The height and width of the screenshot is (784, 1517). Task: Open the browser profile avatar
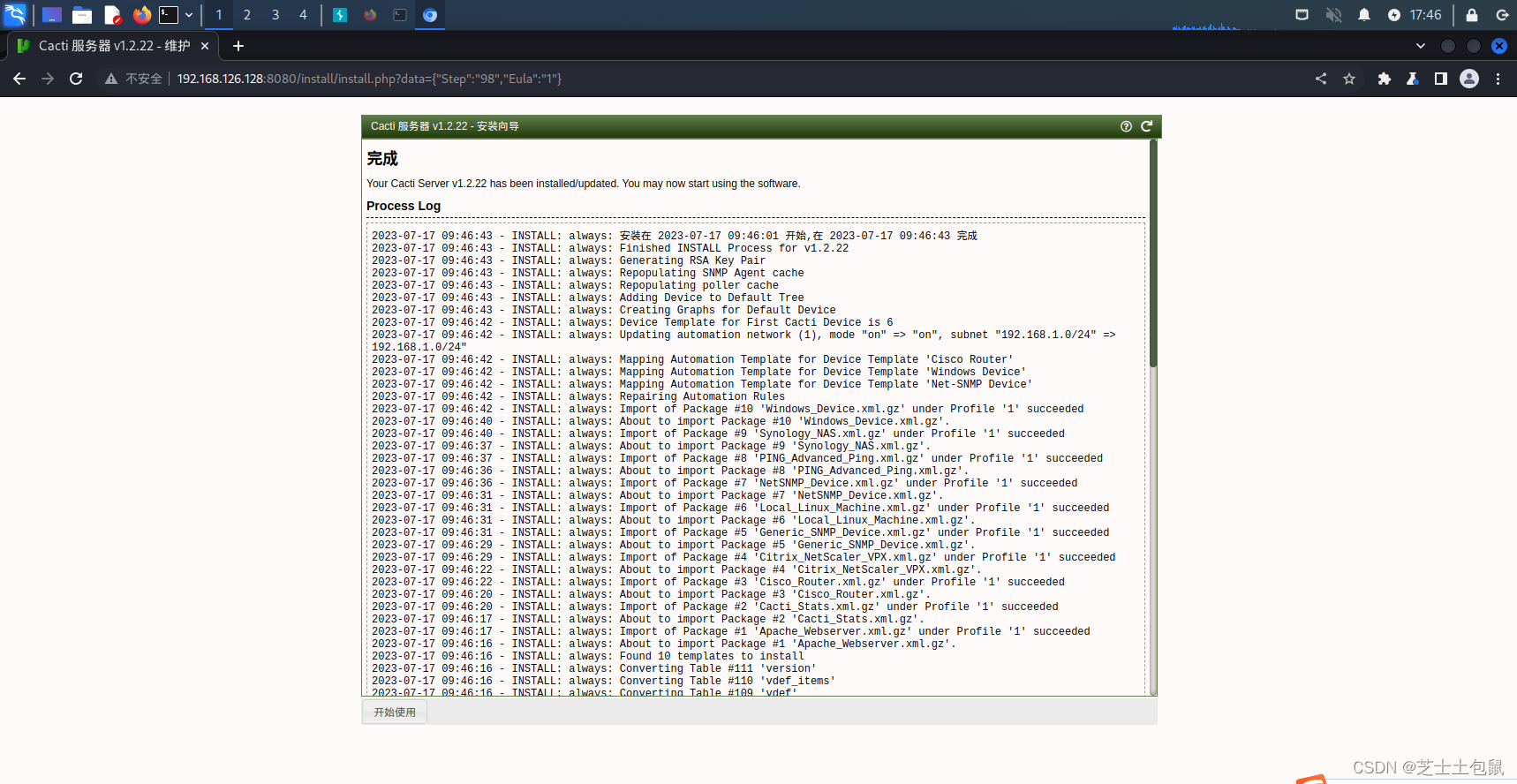pyautogui.click(x=1469, y=79)
